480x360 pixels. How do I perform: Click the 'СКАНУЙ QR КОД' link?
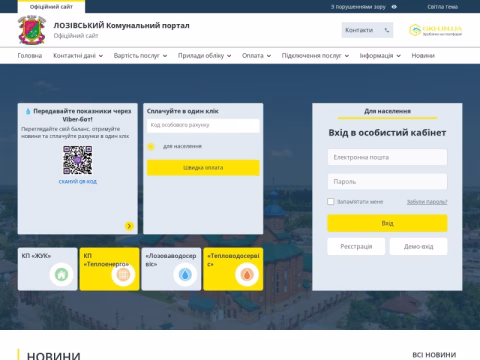click(x=78, y=182)
